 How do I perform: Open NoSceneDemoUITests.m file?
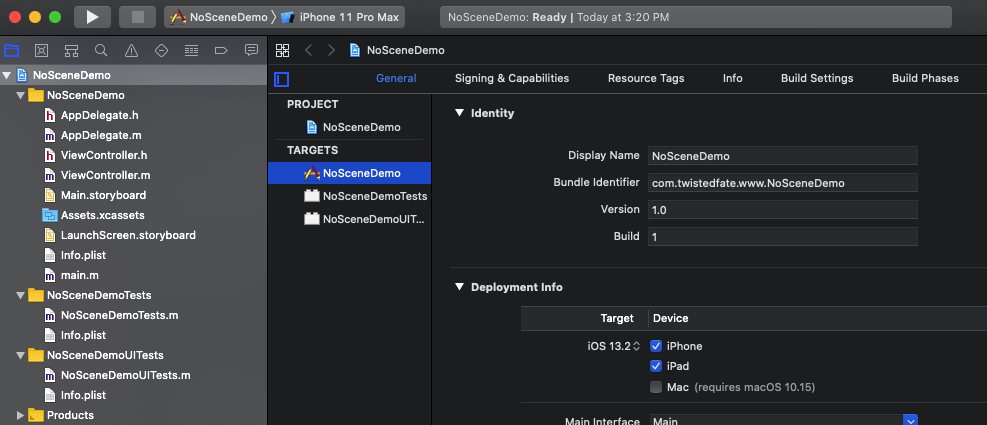coord(125,375)
